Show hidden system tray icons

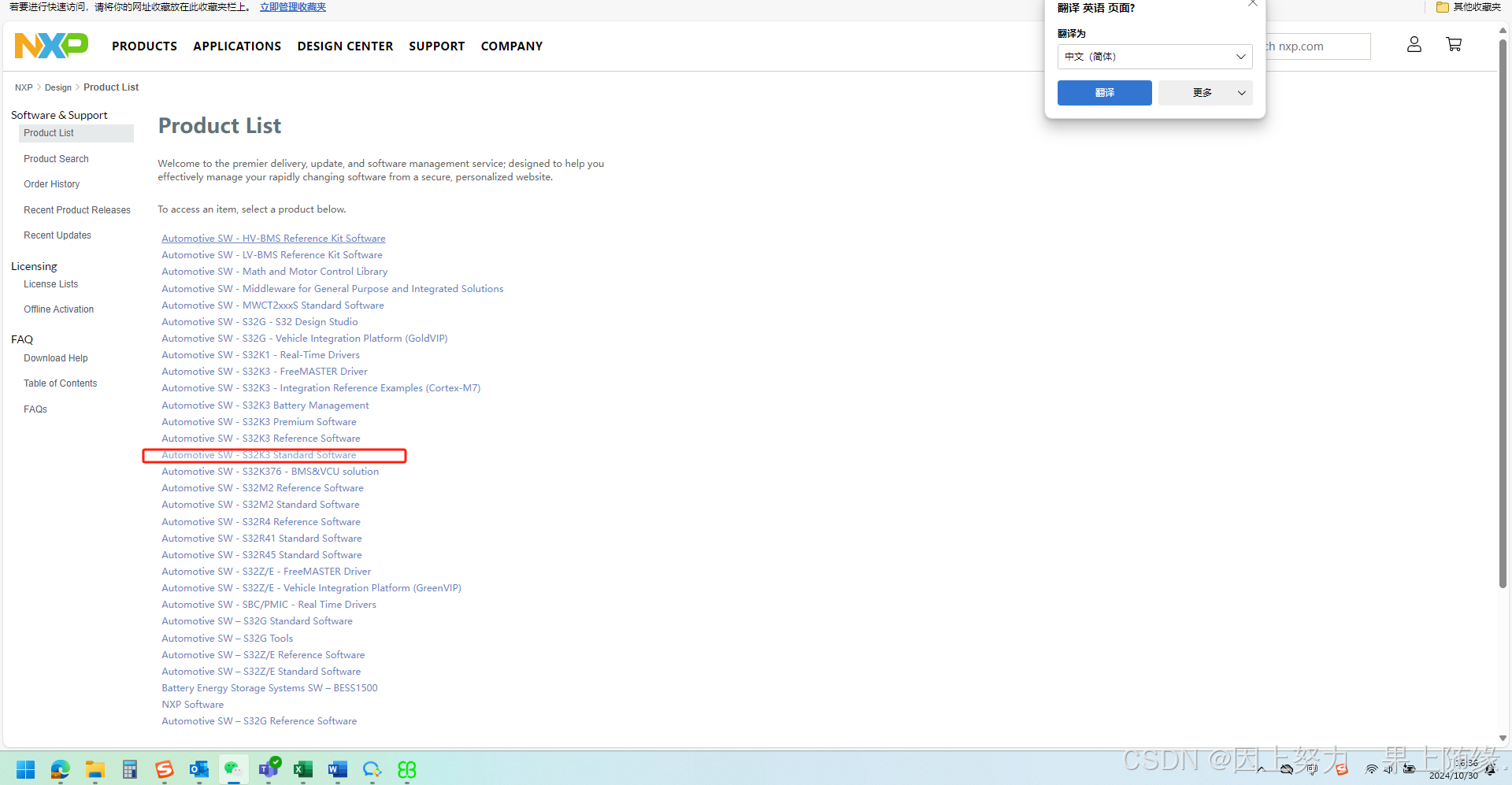coord(1261,769)
